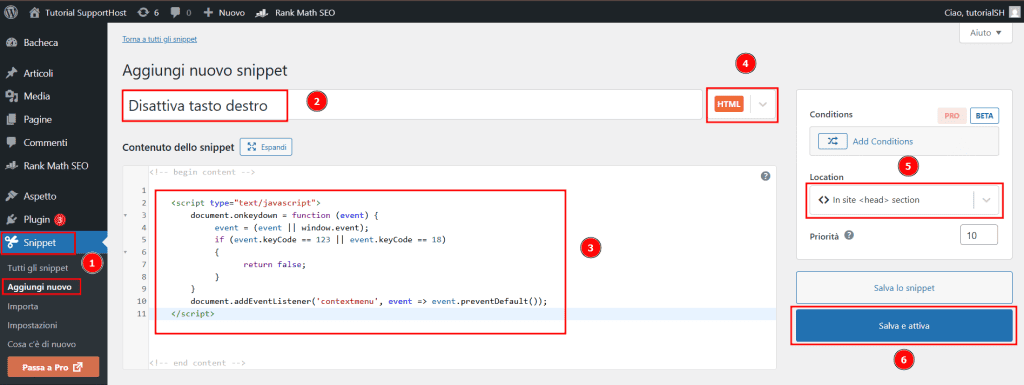This screenshot has width=1024, height=385.
Task: Click Add Conditions button
Action: (x=904, y=141)
